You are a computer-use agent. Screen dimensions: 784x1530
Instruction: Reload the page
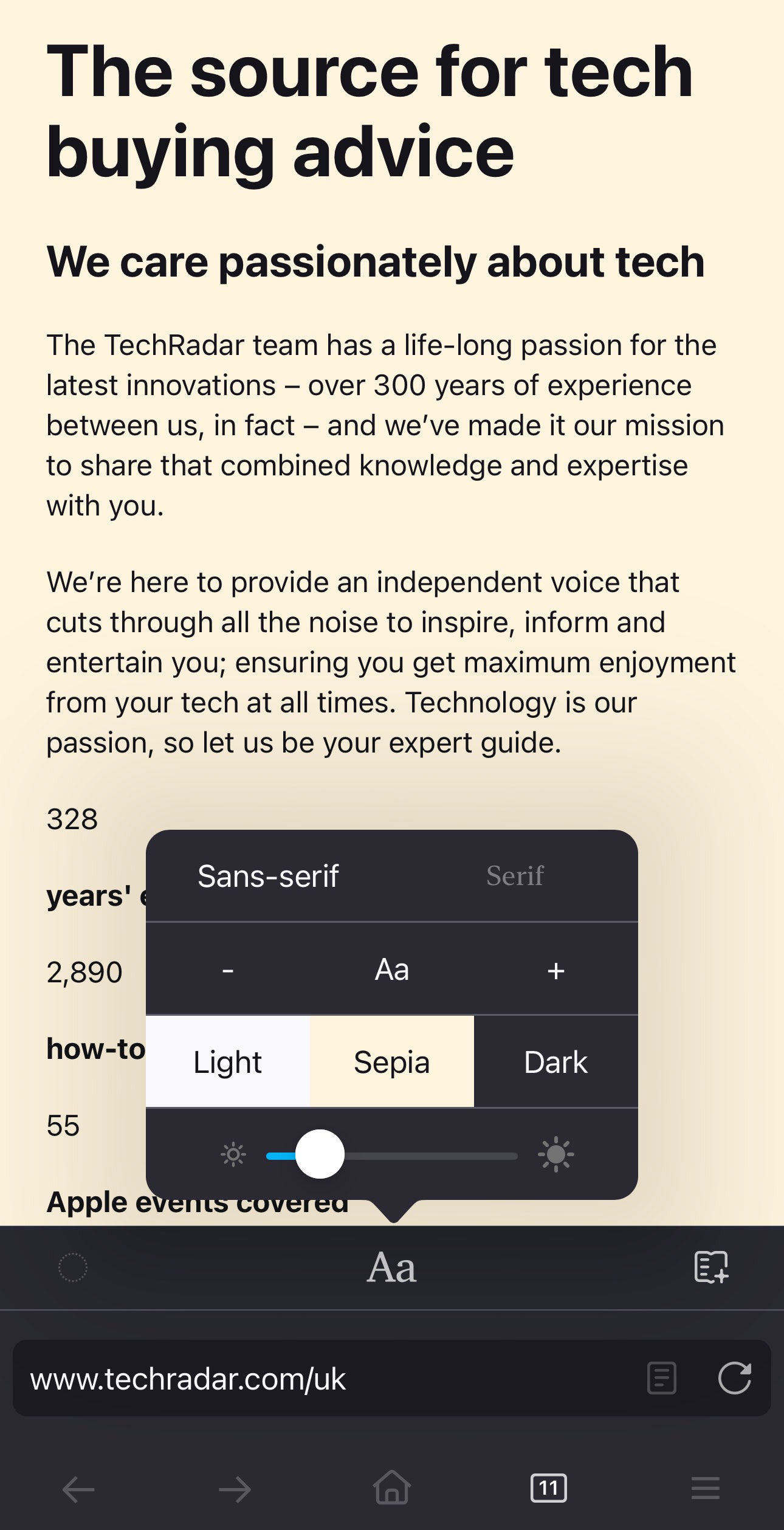[734, 1378]
